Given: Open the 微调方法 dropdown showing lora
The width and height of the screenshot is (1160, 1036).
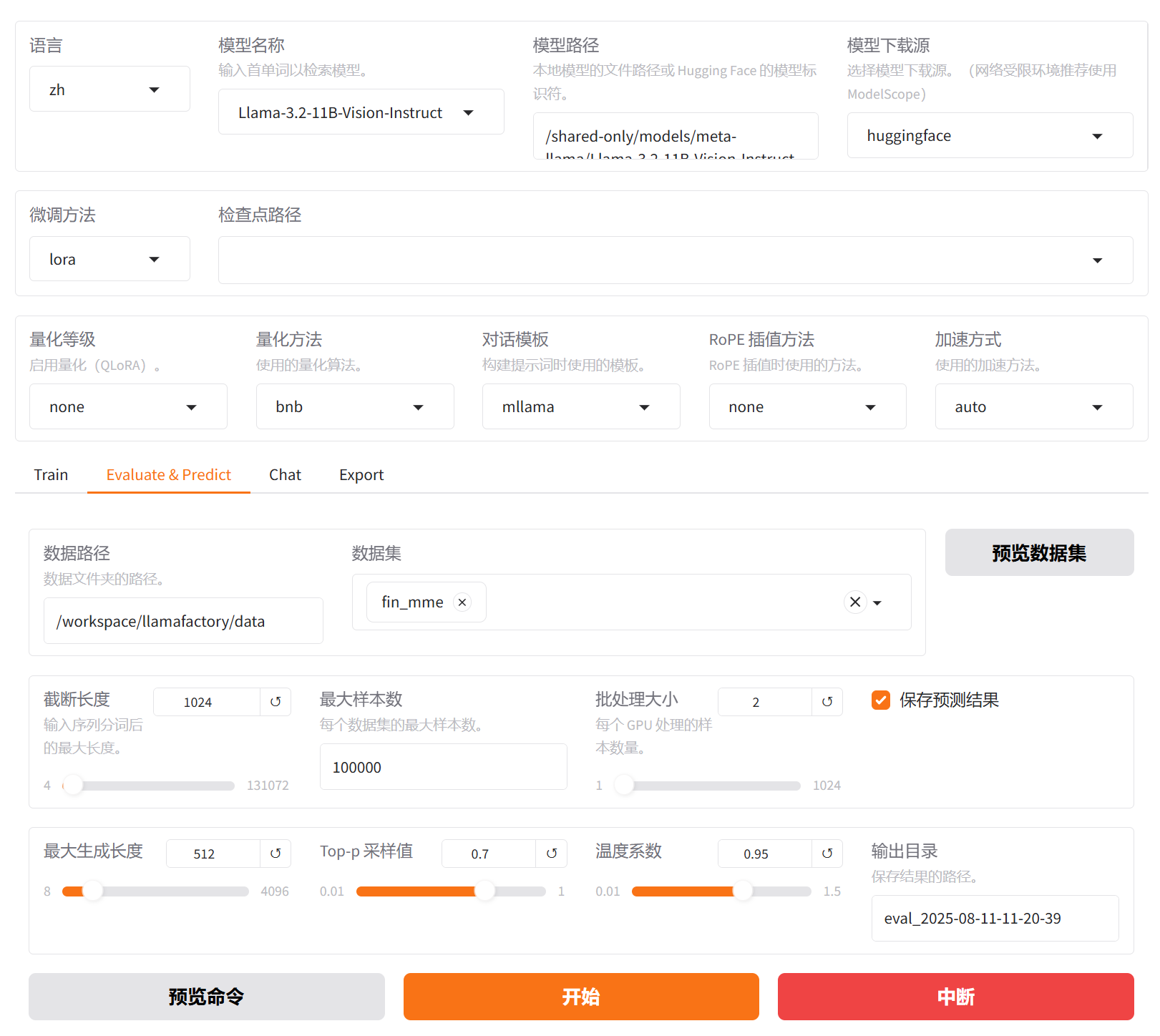Looking at the screenshot, I should click(x=109, y=259).
